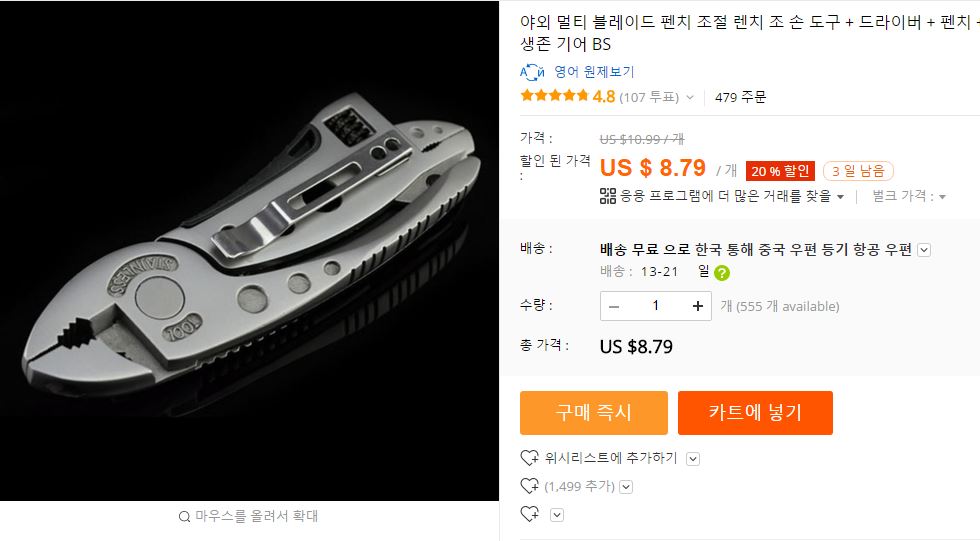Click the heart icon next to 위시리스트에 추가하기
The height and width of the screenshot is (541, 980).
[x=530, y=458]
